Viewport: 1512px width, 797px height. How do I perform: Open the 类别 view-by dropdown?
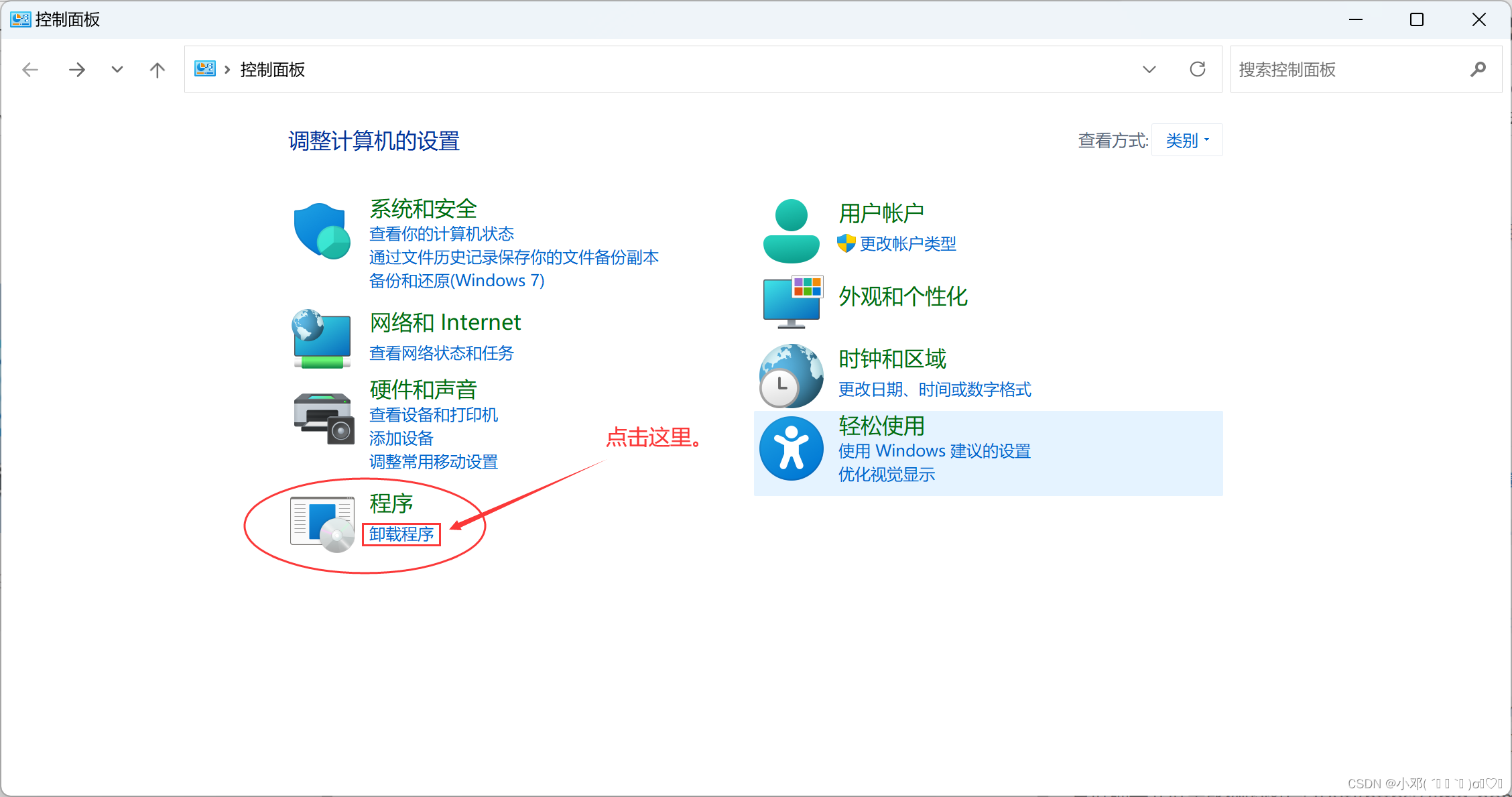(1187, 140)
